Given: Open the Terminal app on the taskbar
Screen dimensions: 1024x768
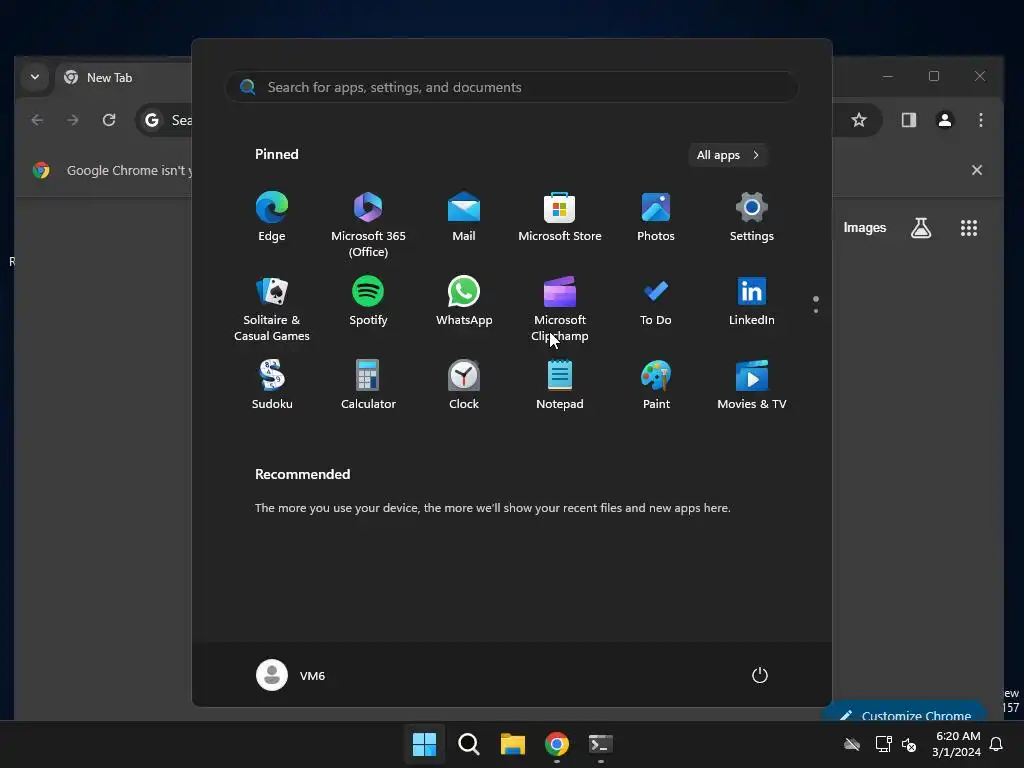Looking at the screenshot, I should pyautogui.click(x=600, y=743).
